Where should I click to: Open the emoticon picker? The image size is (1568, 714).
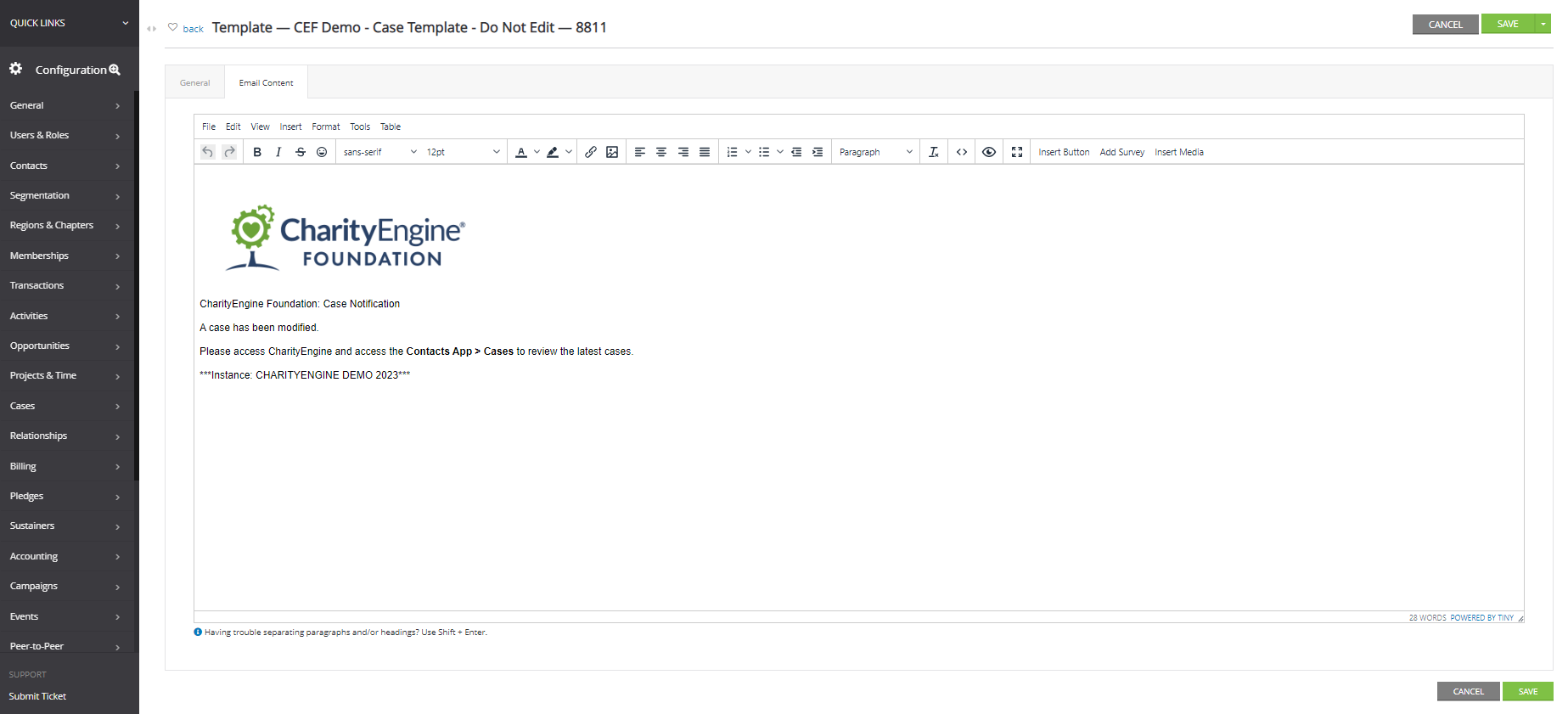point(322,152)
